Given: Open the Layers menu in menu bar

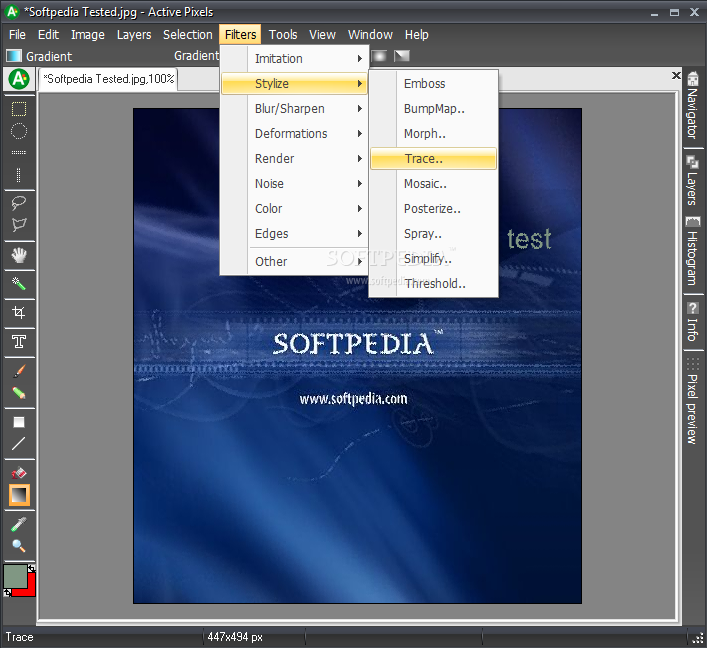Looking at the screenshot, I should click(134, 35).
